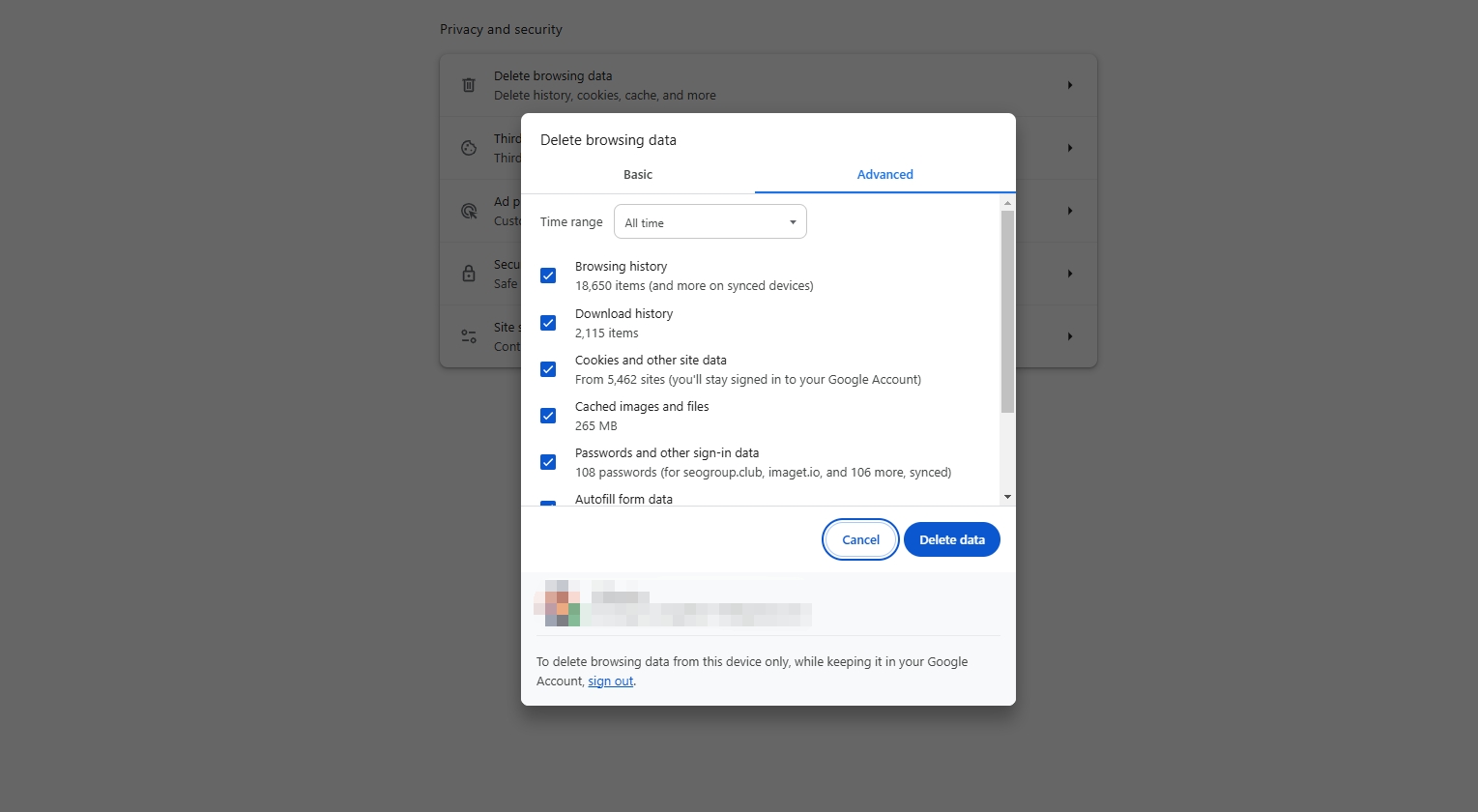Click the '18,650 items' browsing history text
The image size is (1478, 812).
coord(694,286)
